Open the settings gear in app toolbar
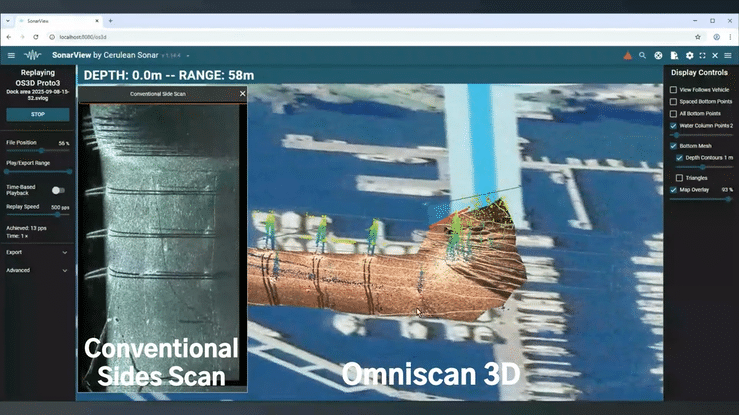739x415 pixels. click(689, 56)
